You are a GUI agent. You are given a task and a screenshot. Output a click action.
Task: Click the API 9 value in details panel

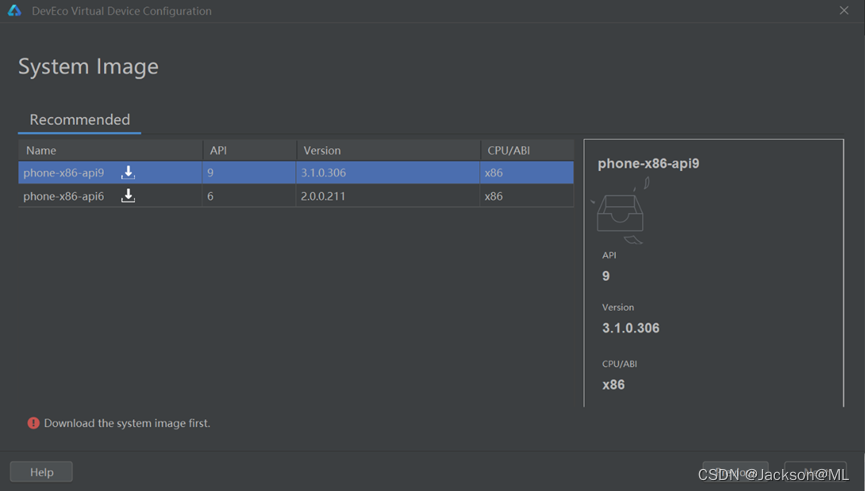pos(606,276)
